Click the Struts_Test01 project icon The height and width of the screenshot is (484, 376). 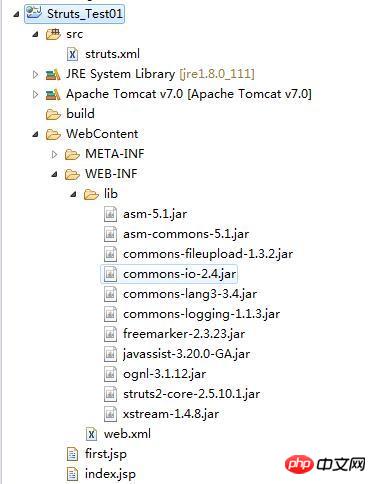[x=34, y=13]
